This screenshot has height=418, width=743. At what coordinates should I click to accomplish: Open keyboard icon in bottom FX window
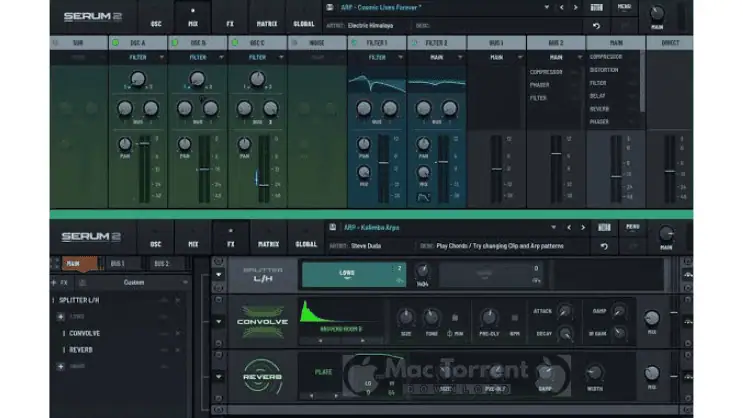604,228
